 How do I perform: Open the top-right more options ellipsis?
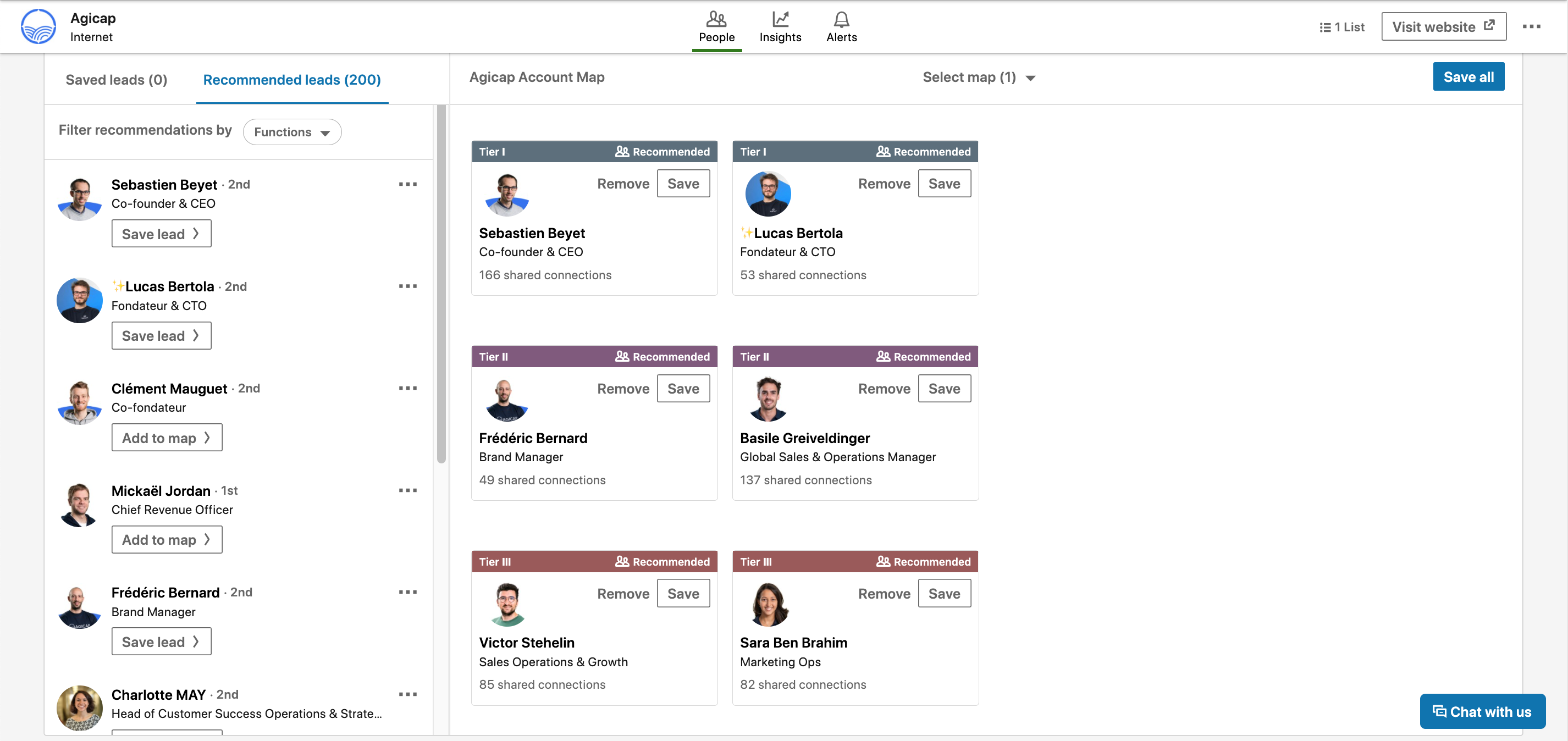point(1531,27)
